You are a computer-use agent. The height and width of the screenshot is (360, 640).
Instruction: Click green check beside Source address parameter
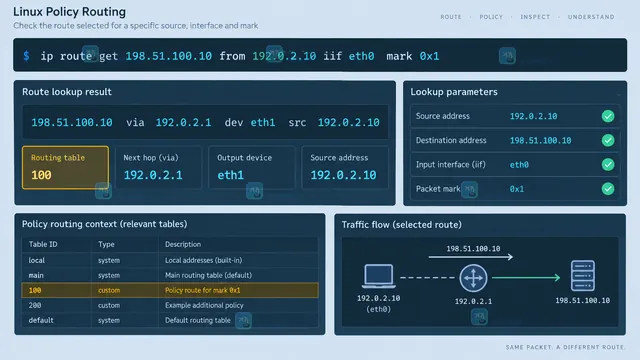(608, 116)
